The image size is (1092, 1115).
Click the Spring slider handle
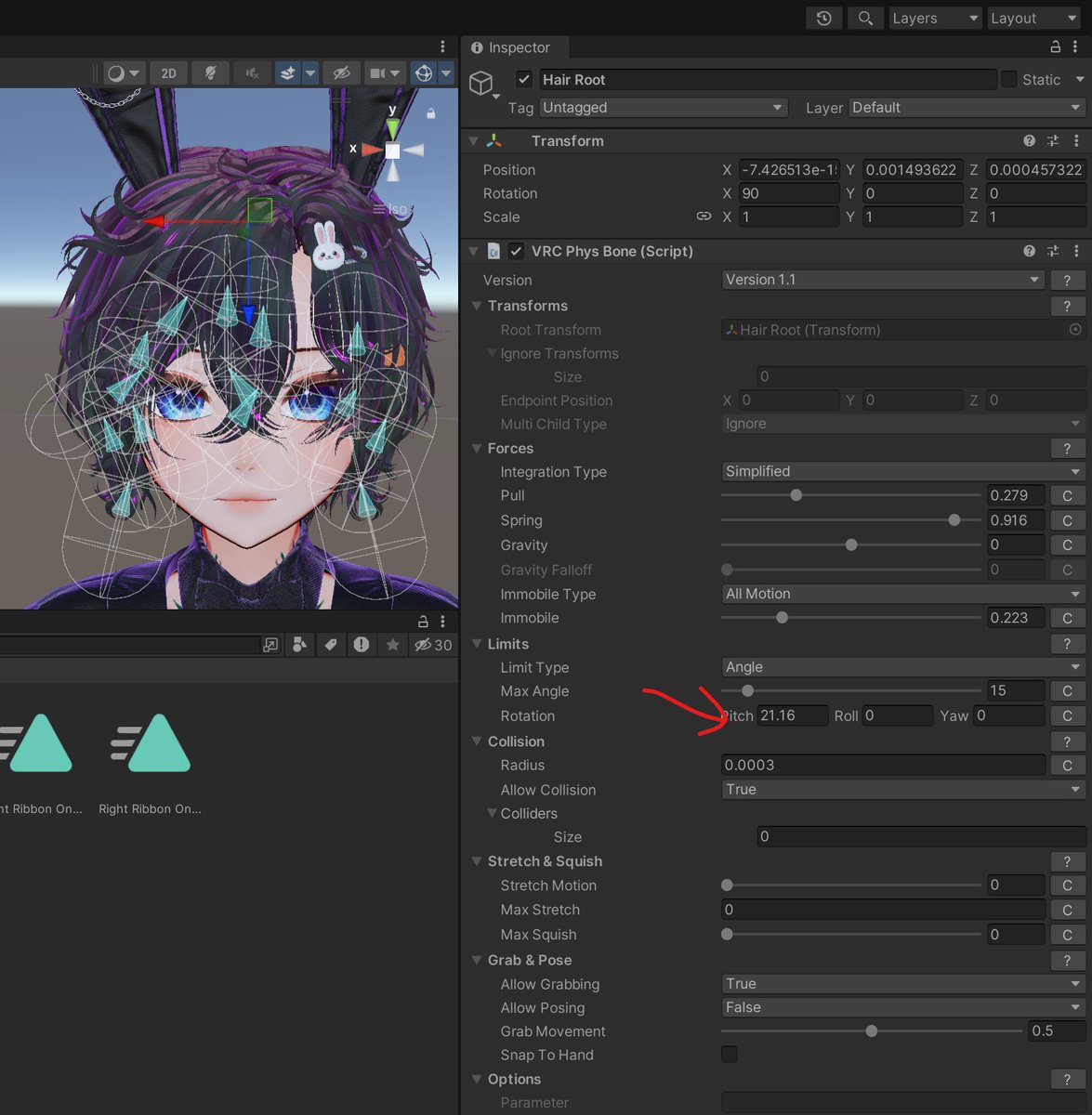point(954,520)
